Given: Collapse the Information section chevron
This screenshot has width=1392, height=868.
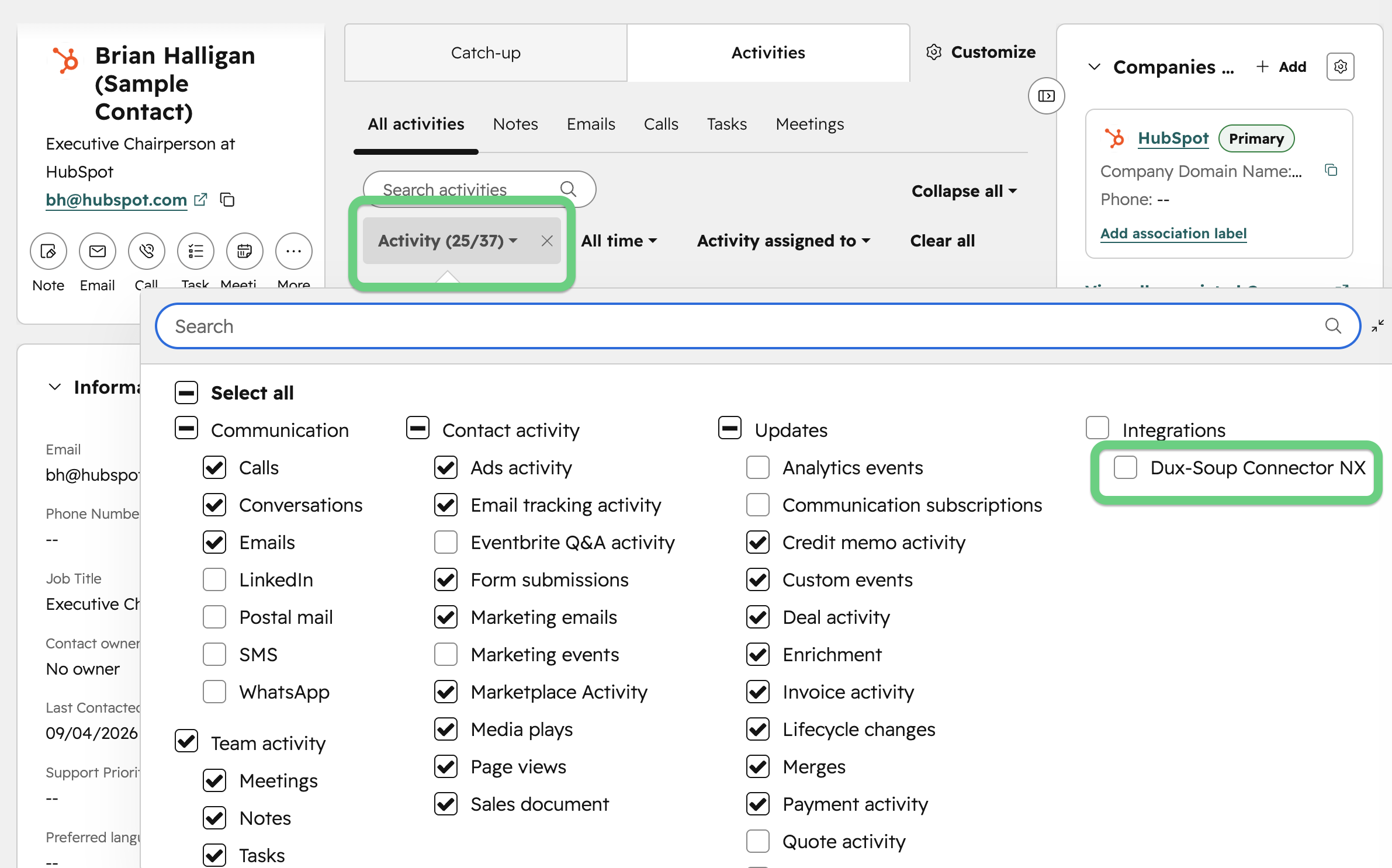Looking at the screenshot, I should tap(55, 387).
